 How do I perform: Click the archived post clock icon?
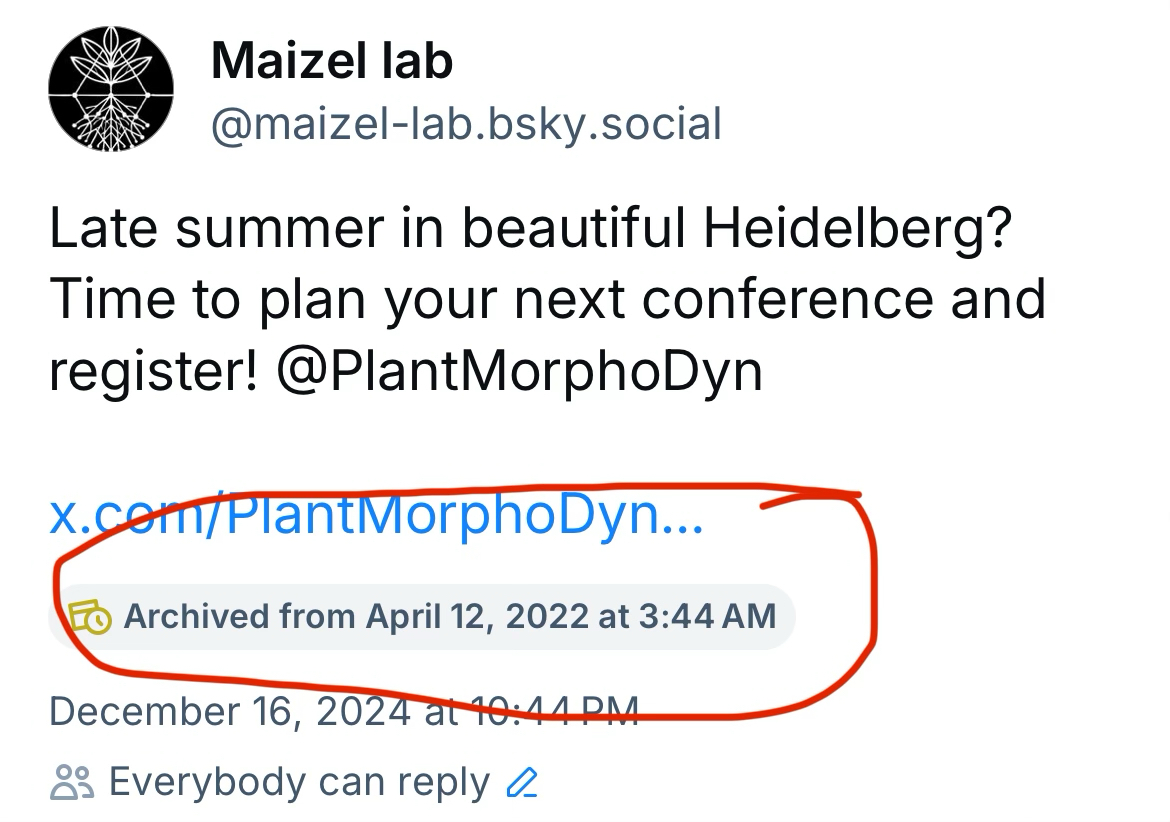(x=90, y=616)
